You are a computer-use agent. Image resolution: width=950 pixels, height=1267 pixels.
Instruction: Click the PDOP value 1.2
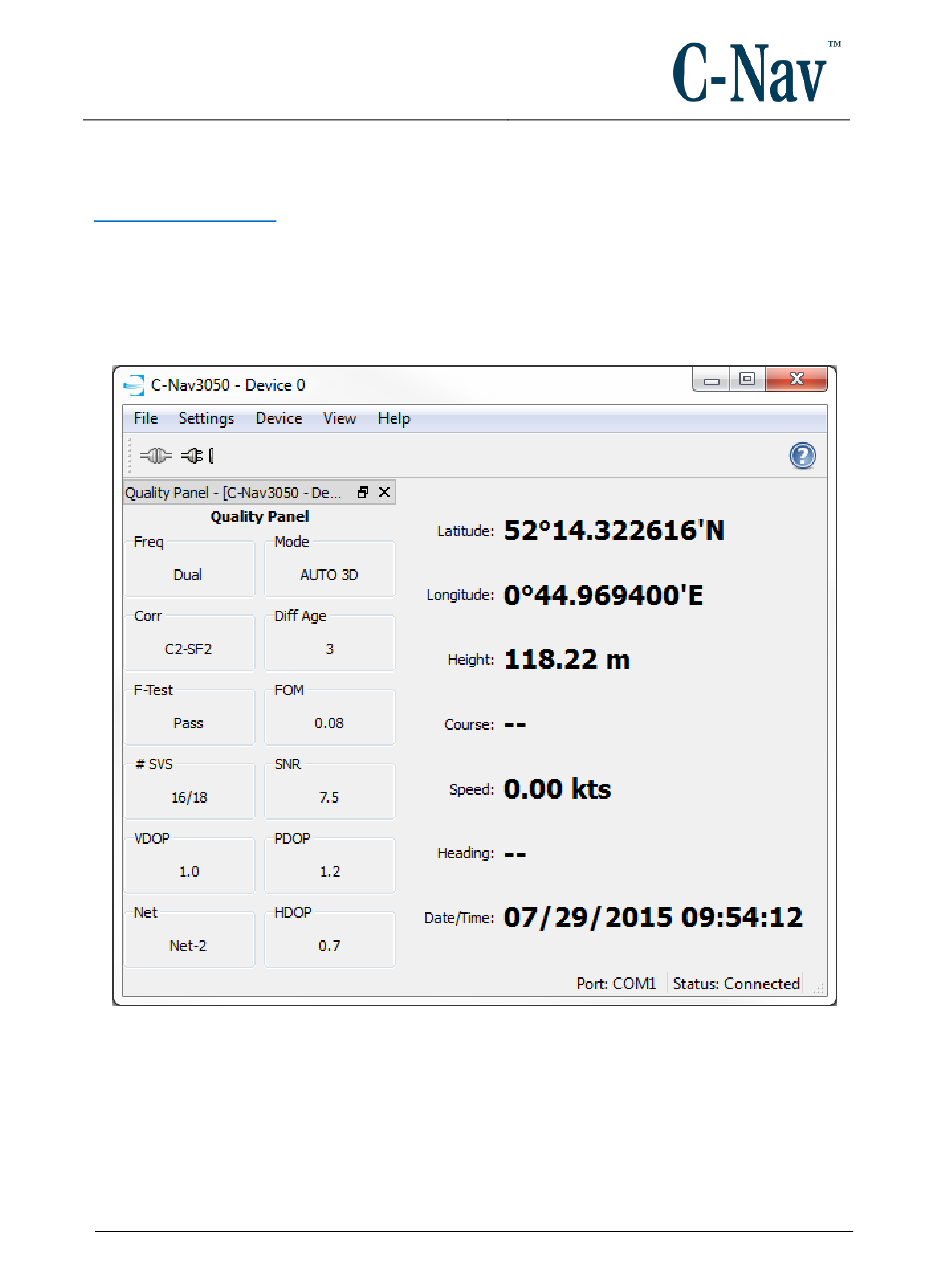(x=329, y=872)
